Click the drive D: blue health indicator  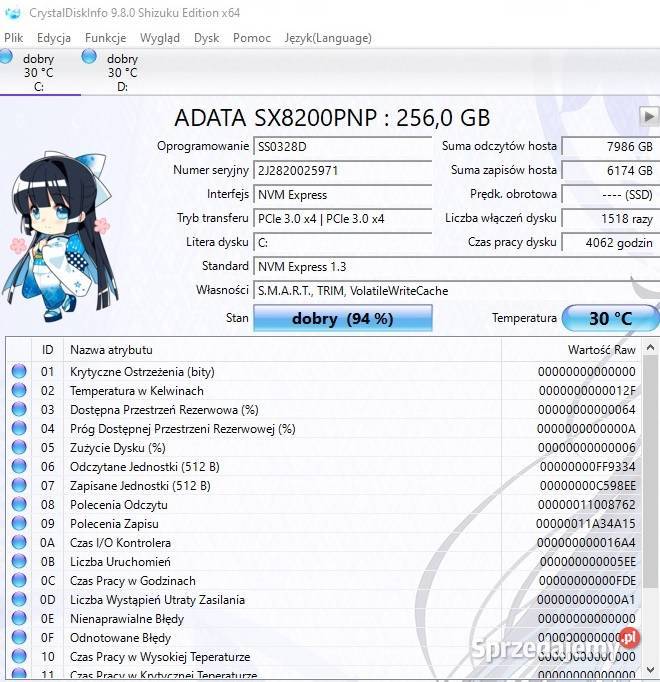(89, 57)
